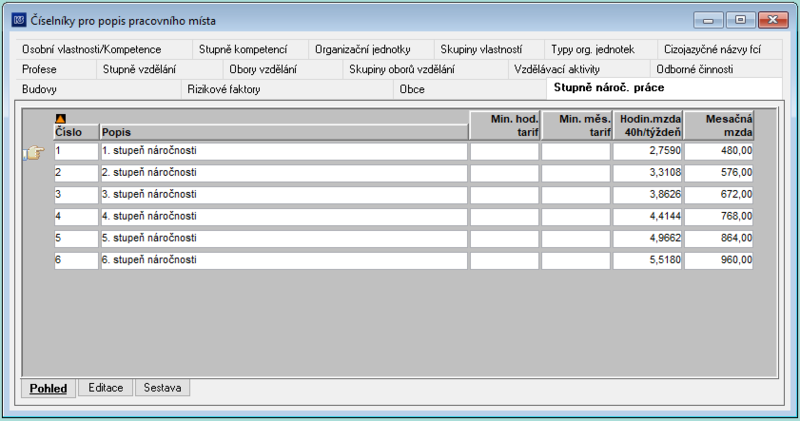Select the Stupně nároč. práce tab
This screenshot has height=421, width=800.
click(x=664, y=88)
